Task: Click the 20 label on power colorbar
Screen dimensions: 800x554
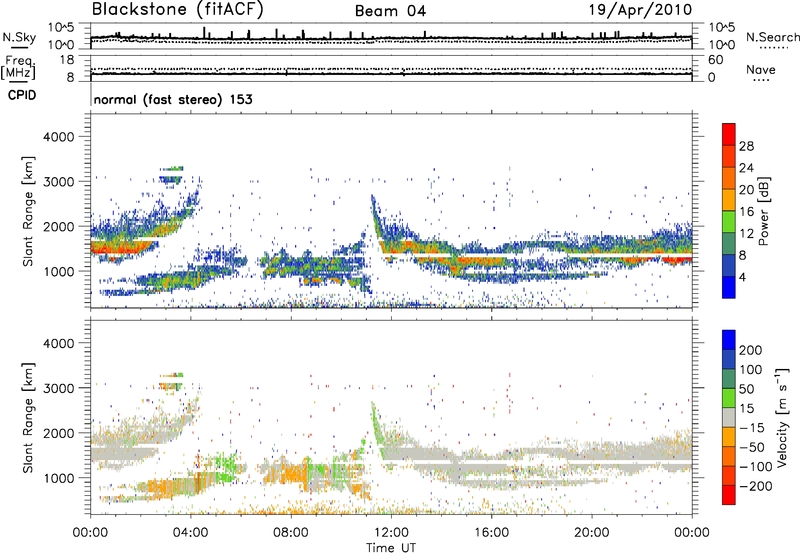Action: pyautogui.click(x=746, y=190)
